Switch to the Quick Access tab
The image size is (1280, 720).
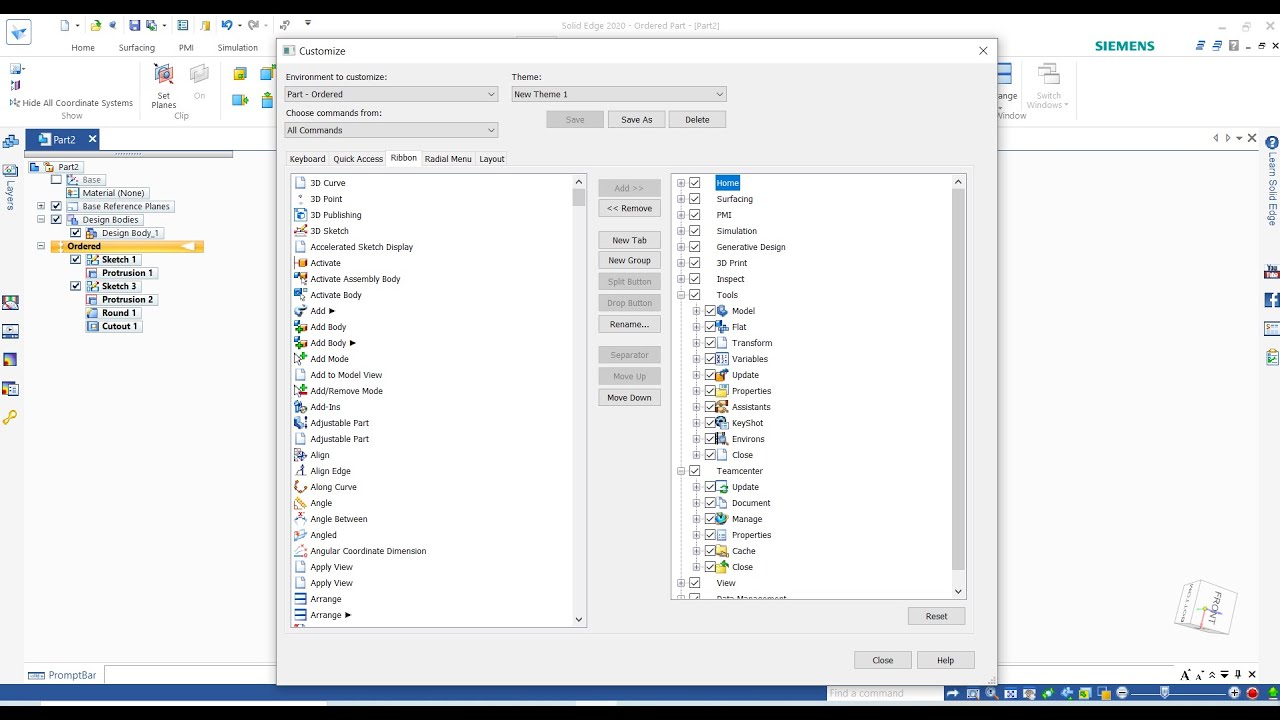[x=358, y=159]
